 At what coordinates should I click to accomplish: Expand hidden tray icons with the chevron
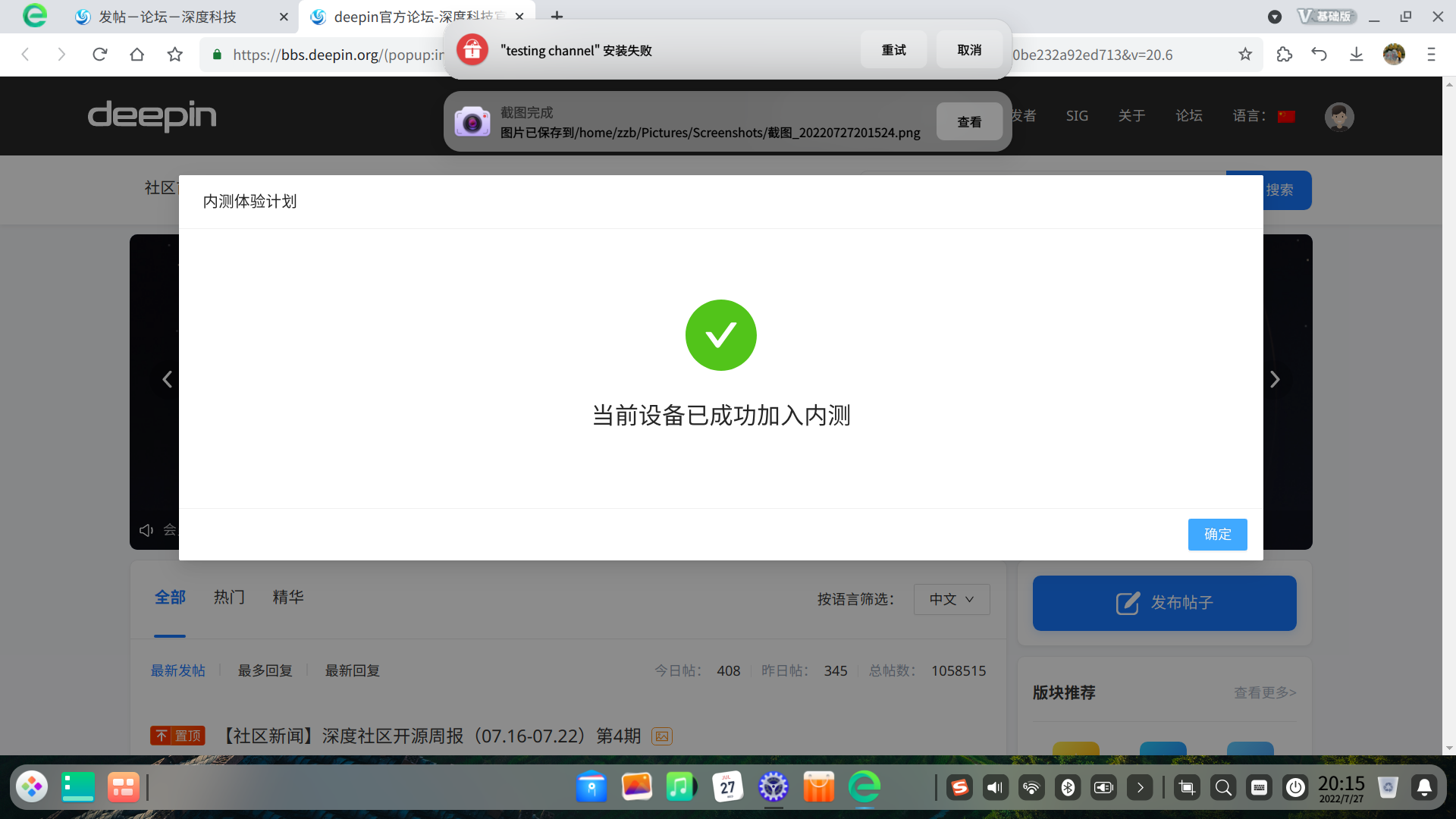(1140, 787)
